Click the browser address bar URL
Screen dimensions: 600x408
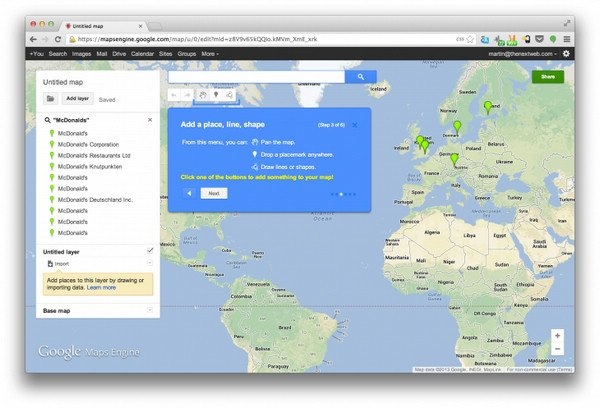[197, 39]
